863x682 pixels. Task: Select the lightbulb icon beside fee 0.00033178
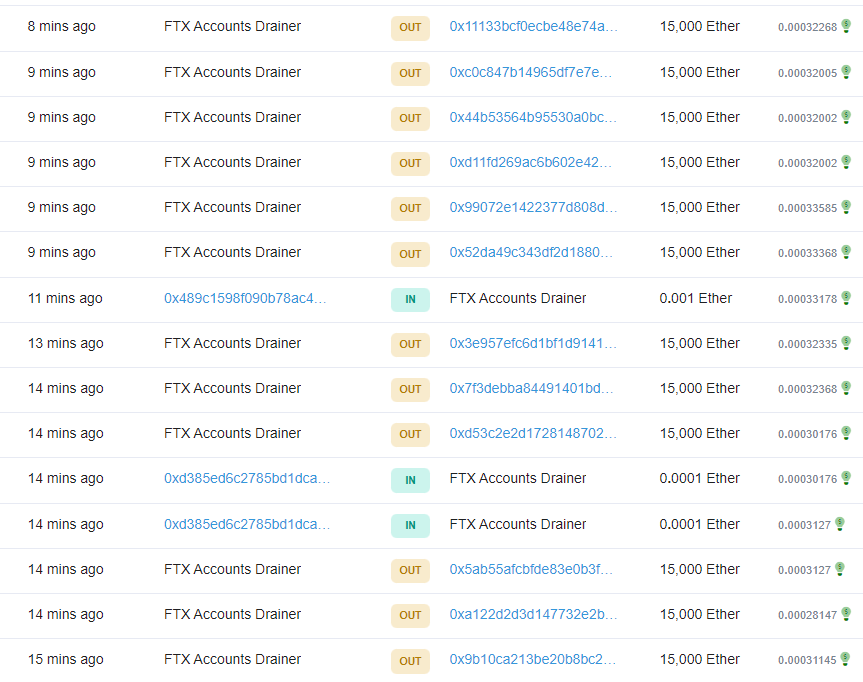846,298
